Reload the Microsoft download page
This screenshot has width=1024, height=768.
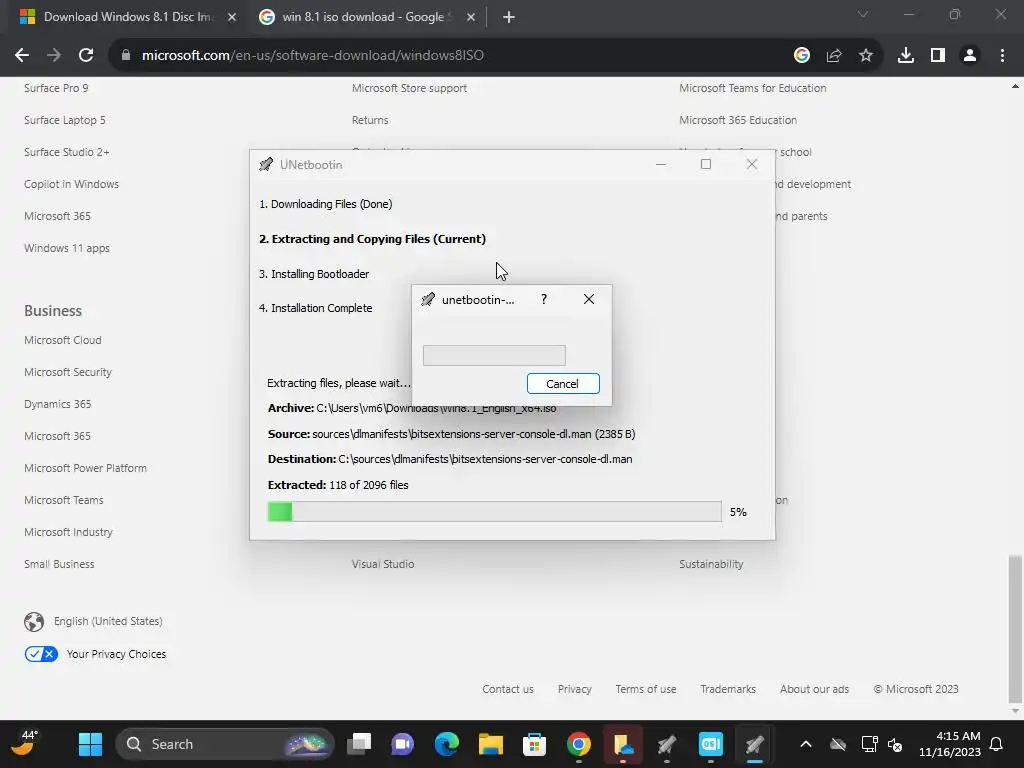pos(86,56)
